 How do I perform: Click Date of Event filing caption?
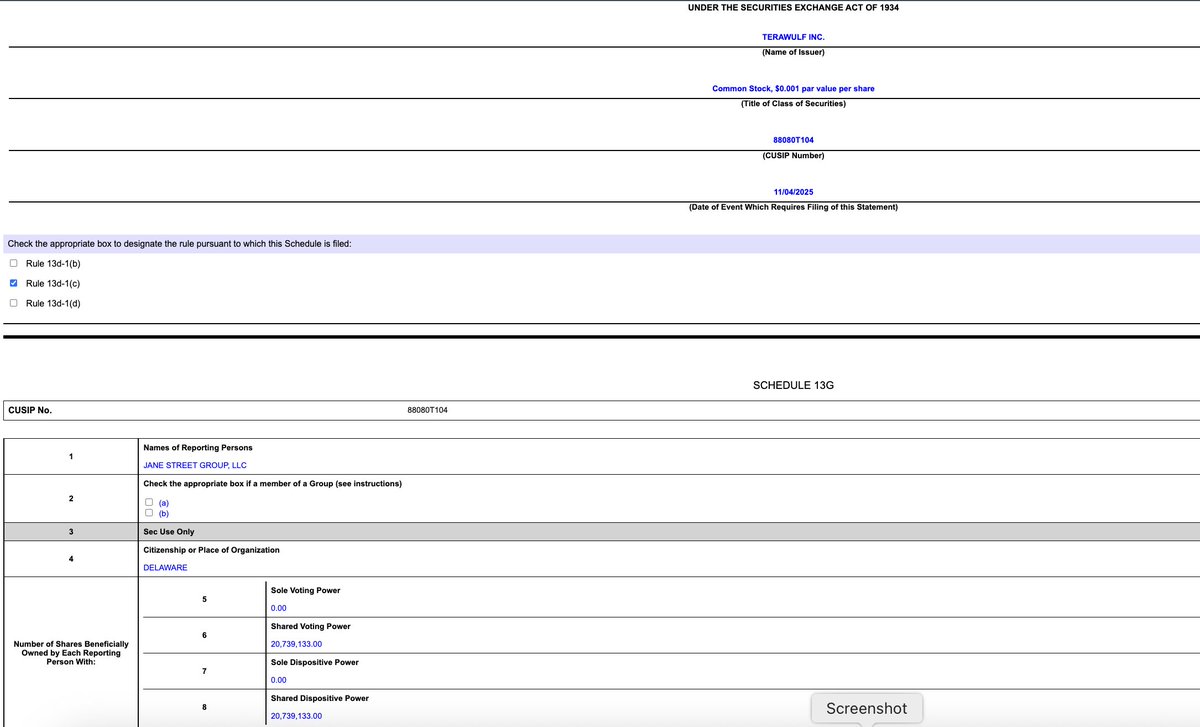pyautogui.click(x=793, y=207)
